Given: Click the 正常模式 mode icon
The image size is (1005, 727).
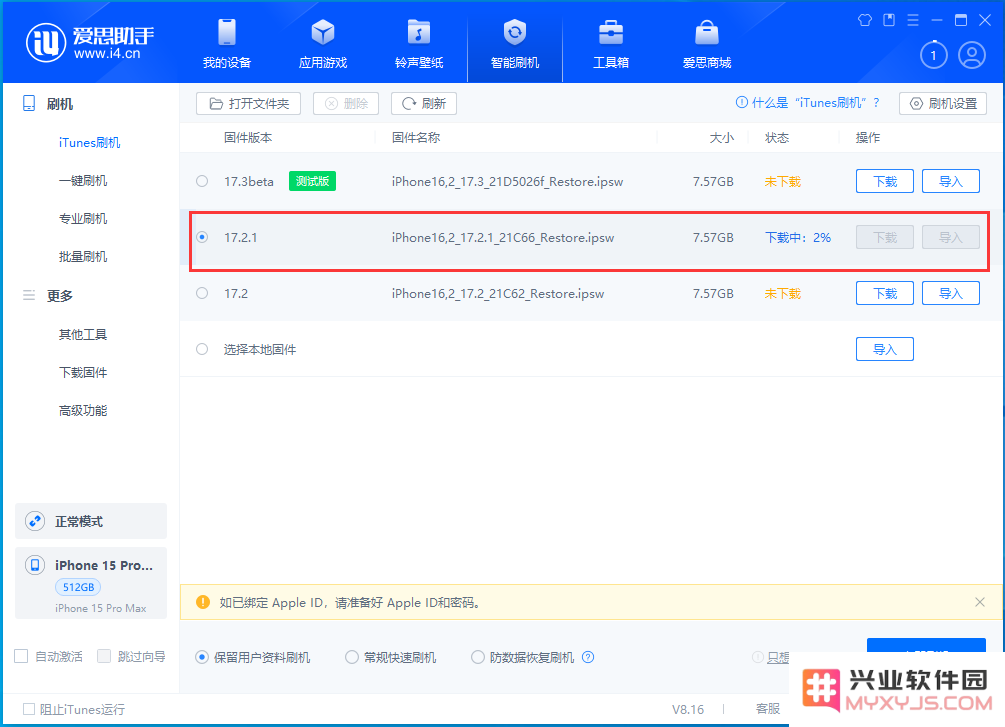Looking at the screenshot, I should click(x=35, y=521).
